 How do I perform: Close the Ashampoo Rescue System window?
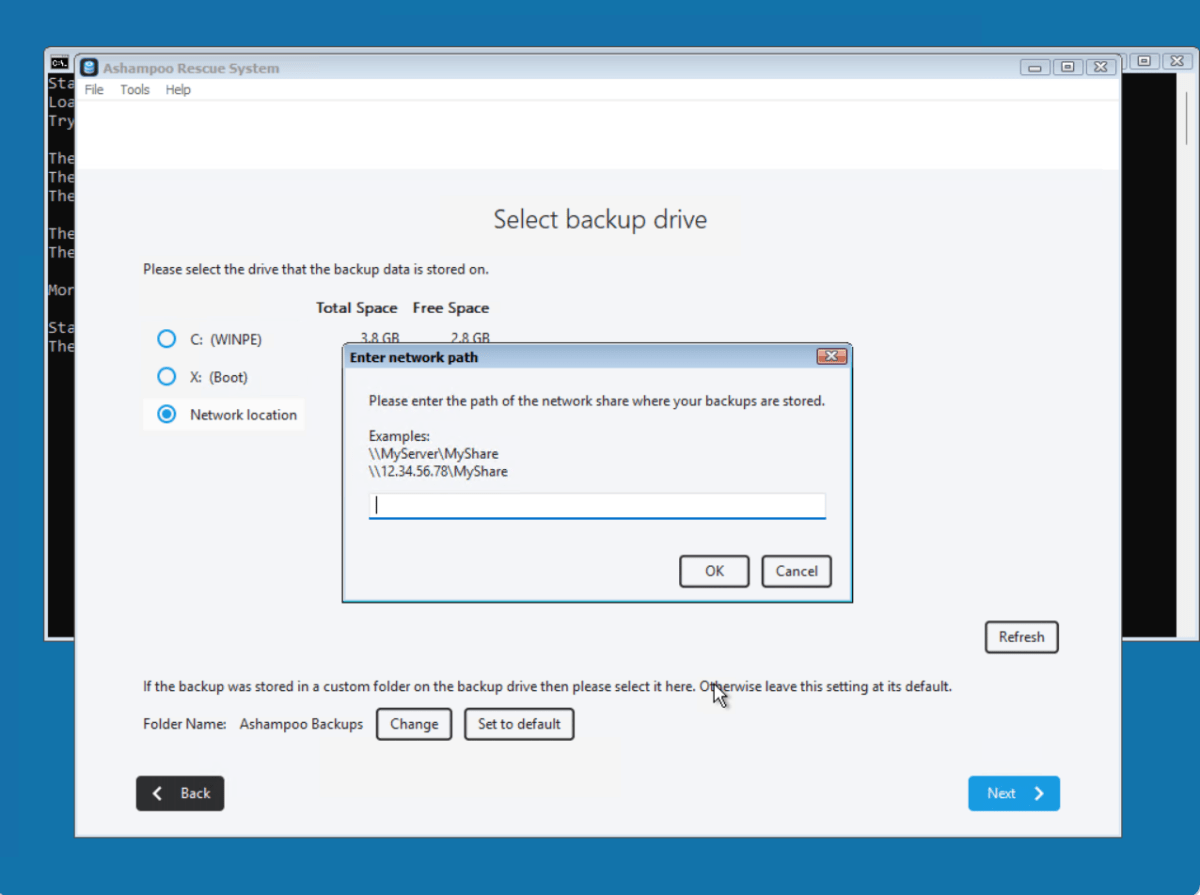coord(1100,67)
